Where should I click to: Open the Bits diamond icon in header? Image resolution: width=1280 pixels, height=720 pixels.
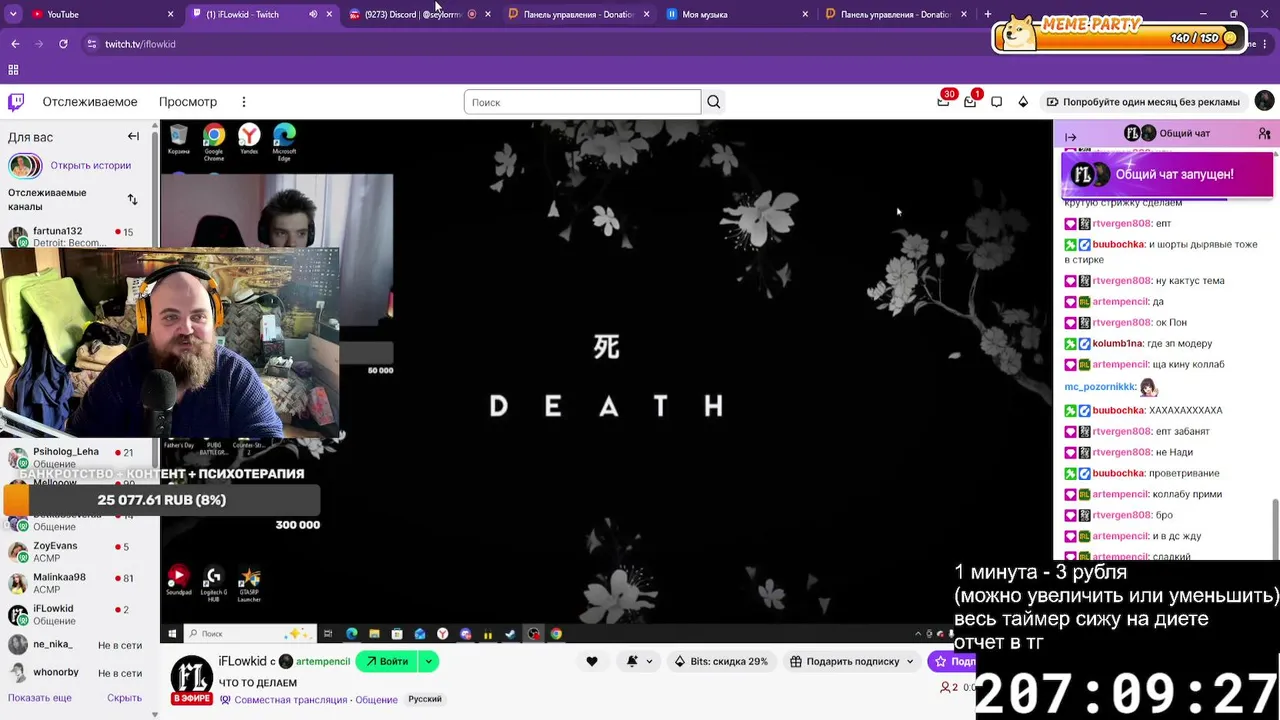click(1023, 102)
